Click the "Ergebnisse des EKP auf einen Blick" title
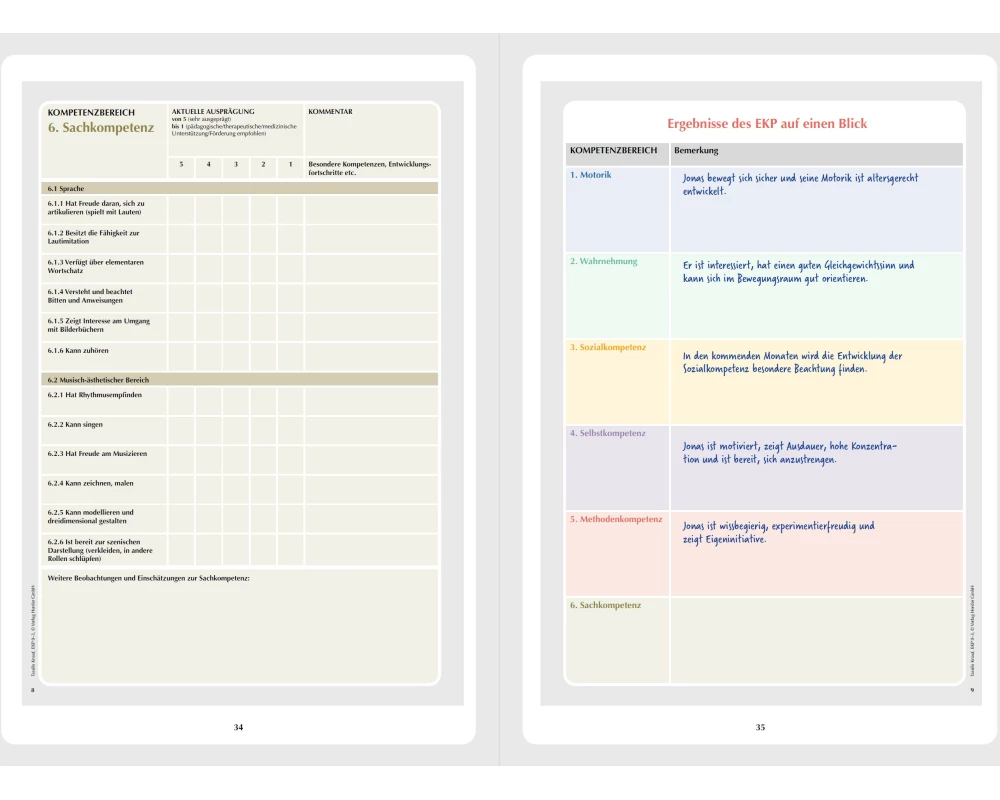 pos(767,123)
